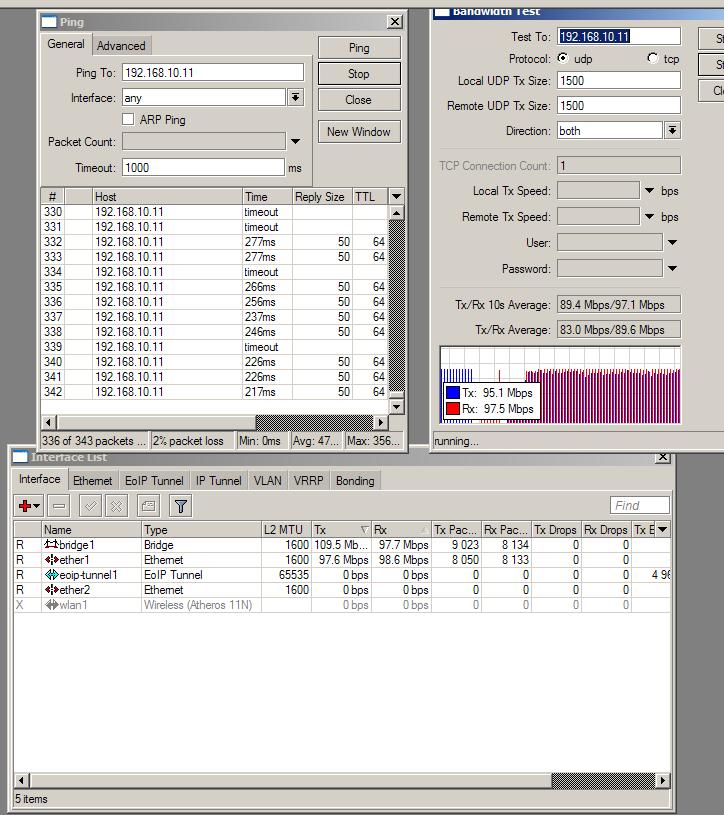Click the New Window button
724x815 pixels.
359,132
